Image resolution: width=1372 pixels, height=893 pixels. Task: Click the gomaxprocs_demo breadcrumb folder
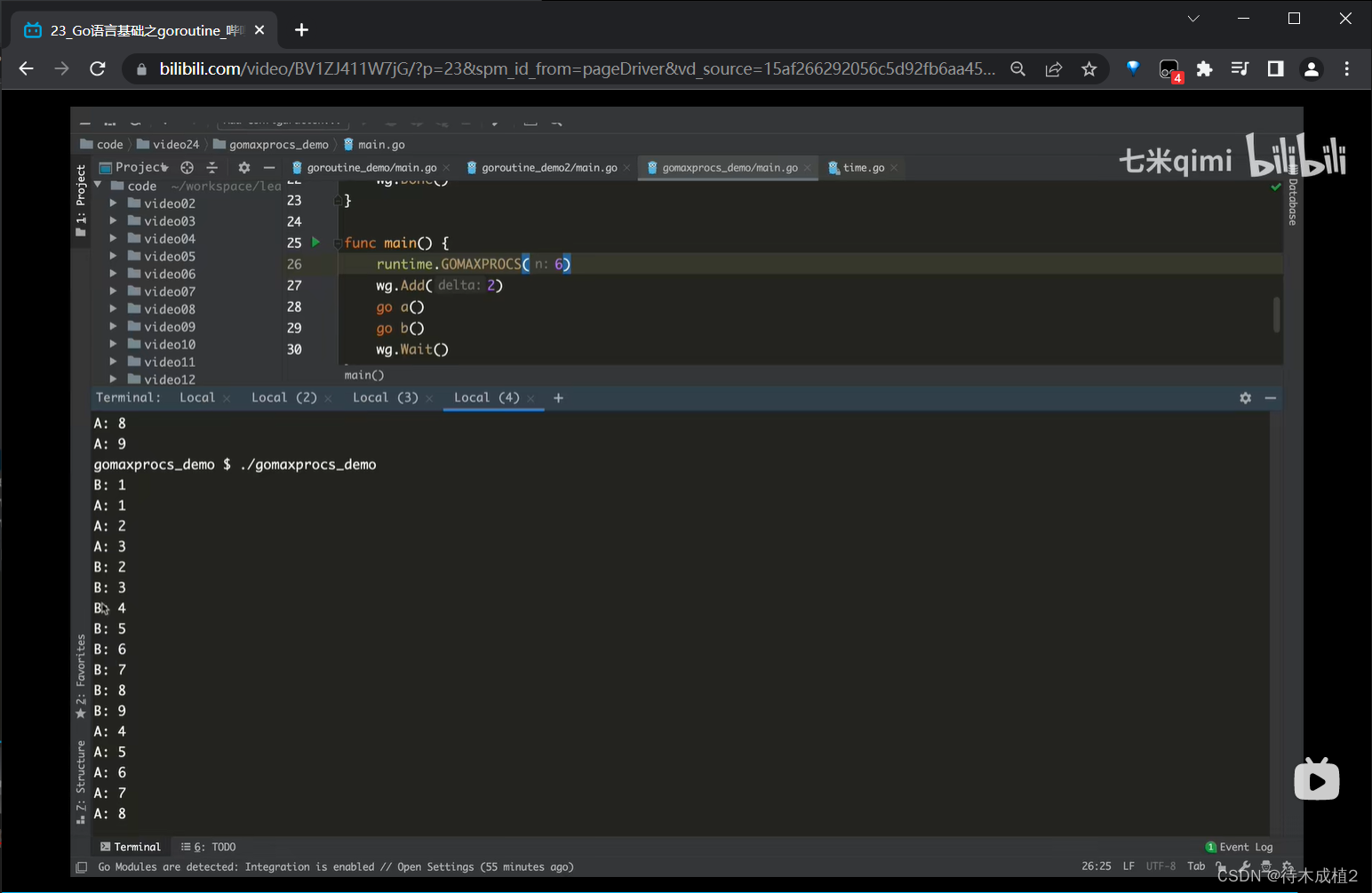pos(271,144)
